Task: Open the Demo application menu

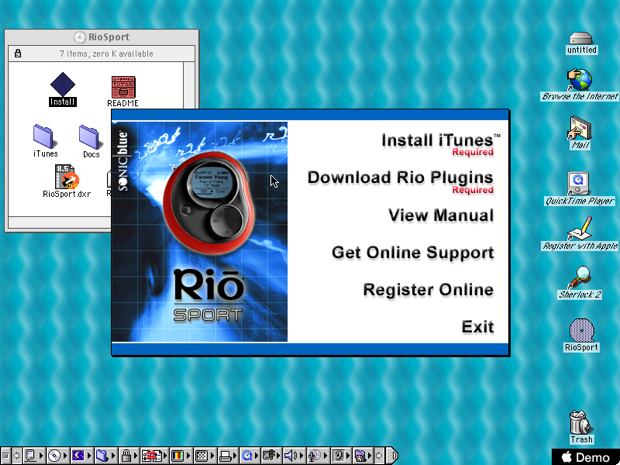Action: pos(586,457)
